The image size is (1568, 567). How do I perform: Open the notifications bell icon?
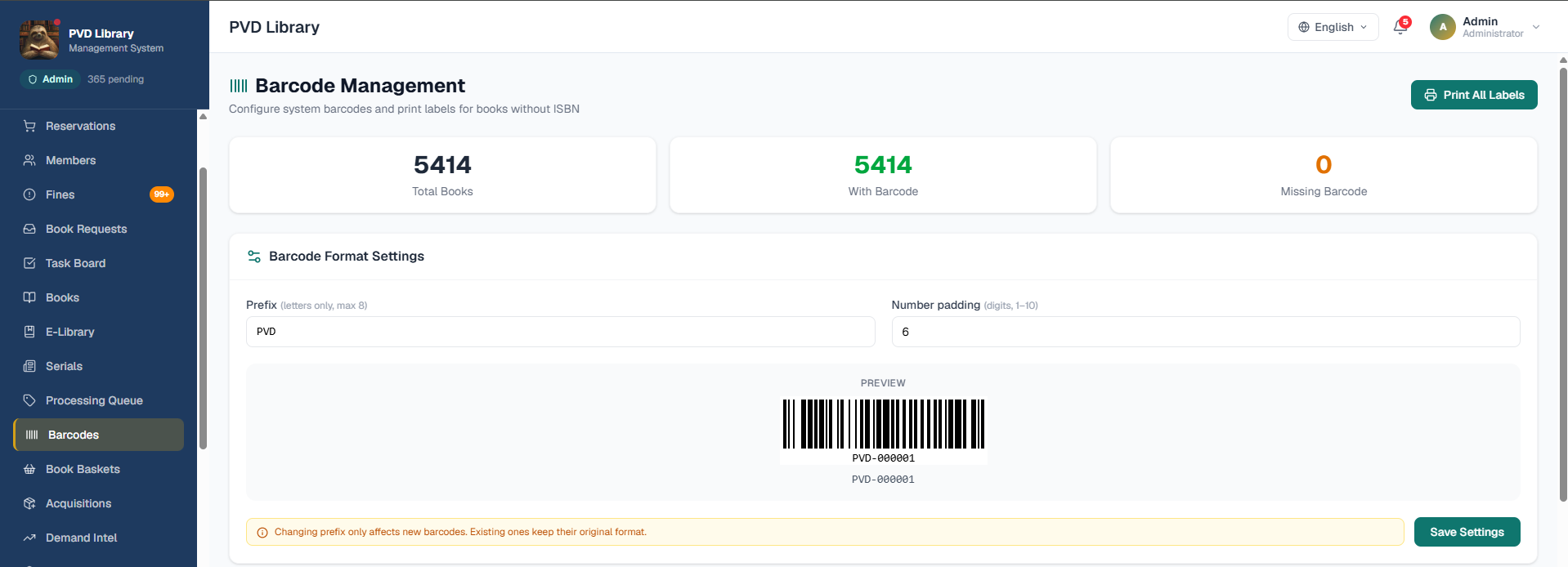click(1400, 27)
